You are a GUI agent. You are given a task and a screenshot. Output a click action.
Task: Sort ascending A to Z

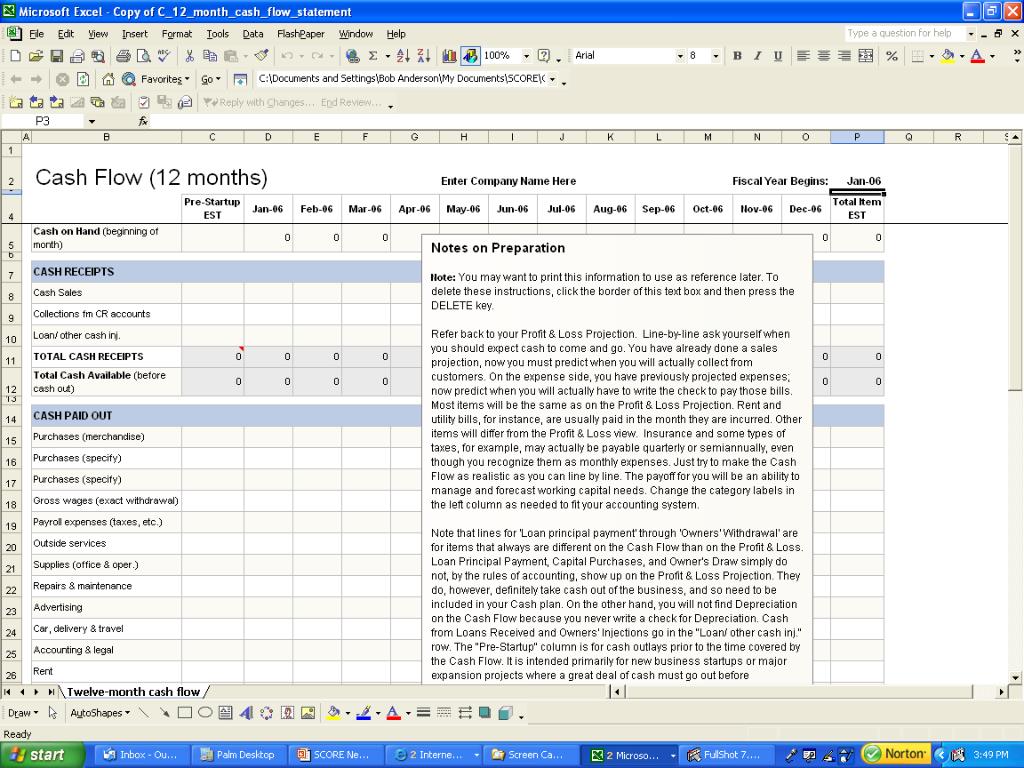click(x=403, y=56)
